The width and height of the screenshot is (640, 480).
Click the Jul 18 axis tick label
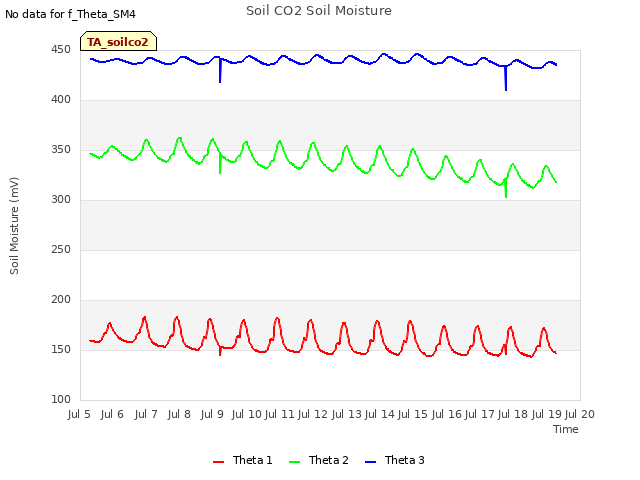[x=513, y=414]
